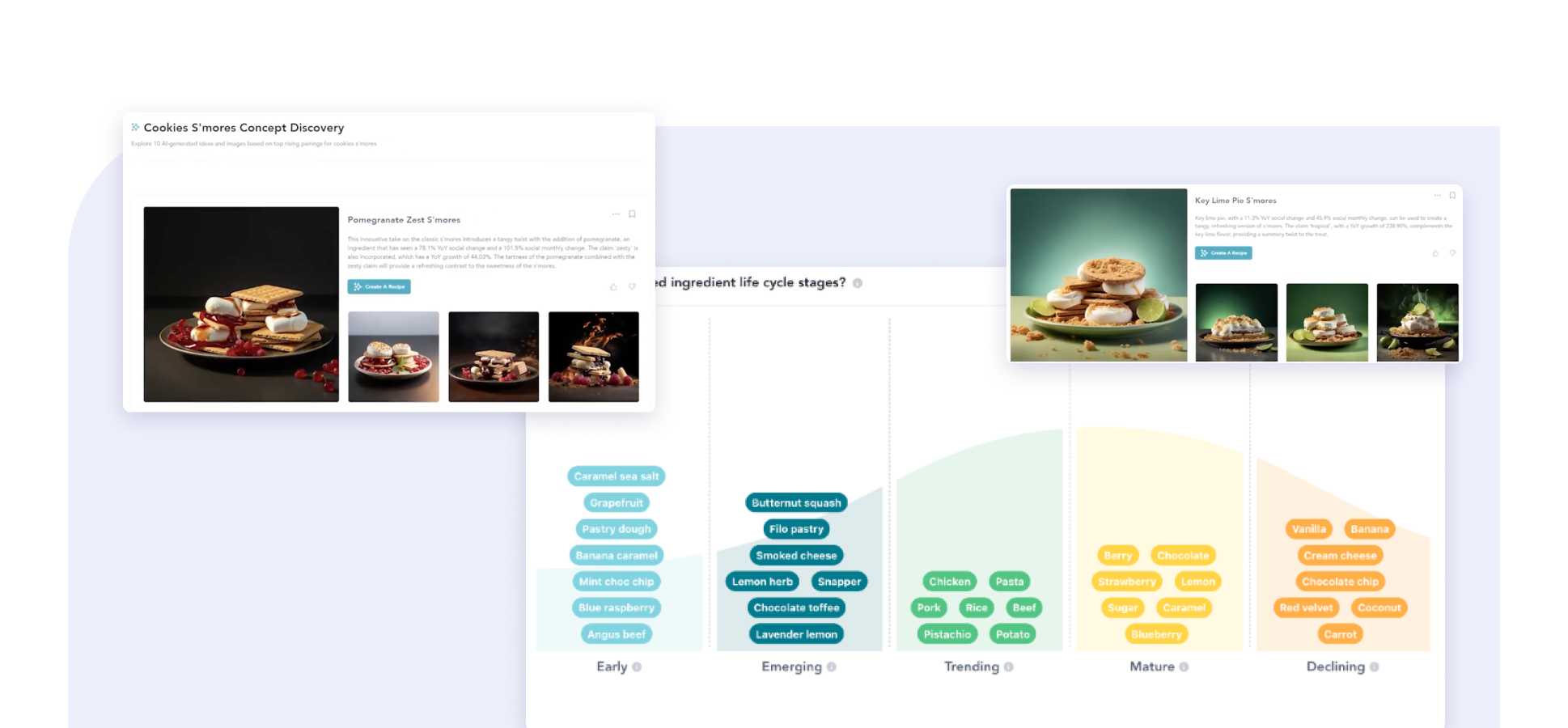This screenshot has width=1568, height=728.
Task: Select the middle small Key Lime S'mores thumbnail
Action: 1327,322
